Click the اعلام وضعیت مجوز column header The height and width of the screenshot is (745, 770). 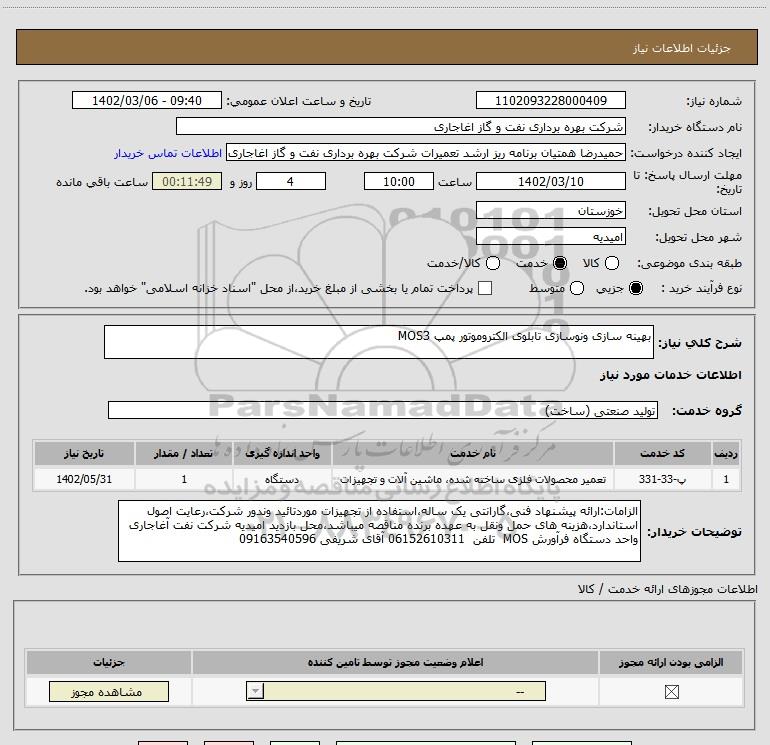(395, 662)
